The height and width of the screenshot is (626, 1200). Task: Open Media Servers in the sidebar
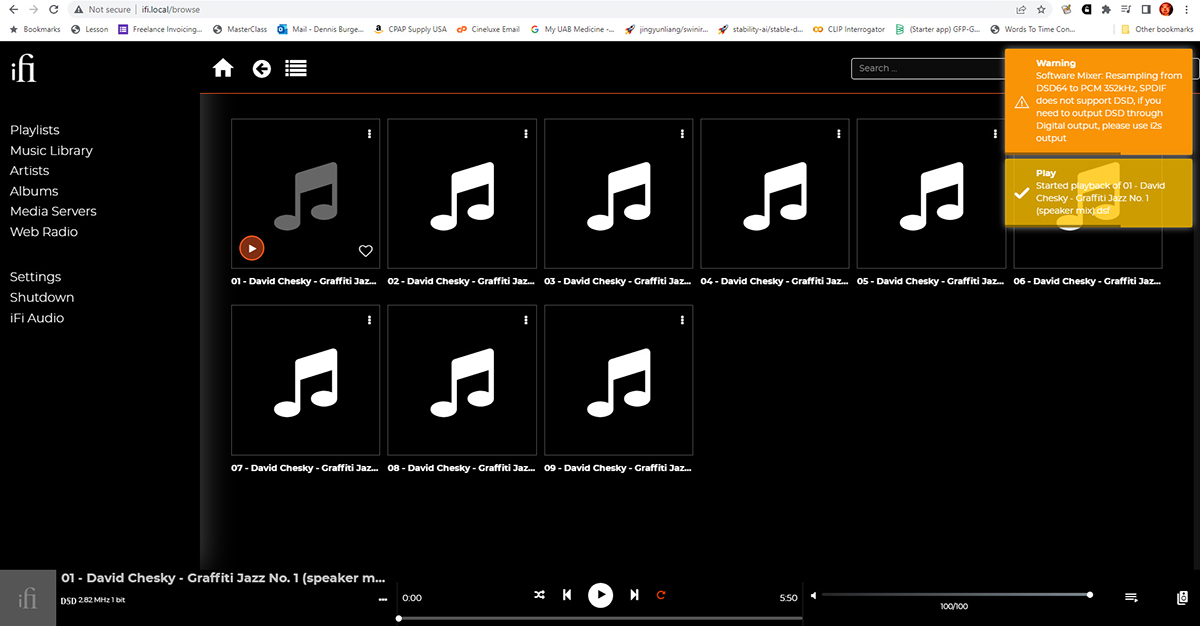pyautogui.click(x=53, y=211)
